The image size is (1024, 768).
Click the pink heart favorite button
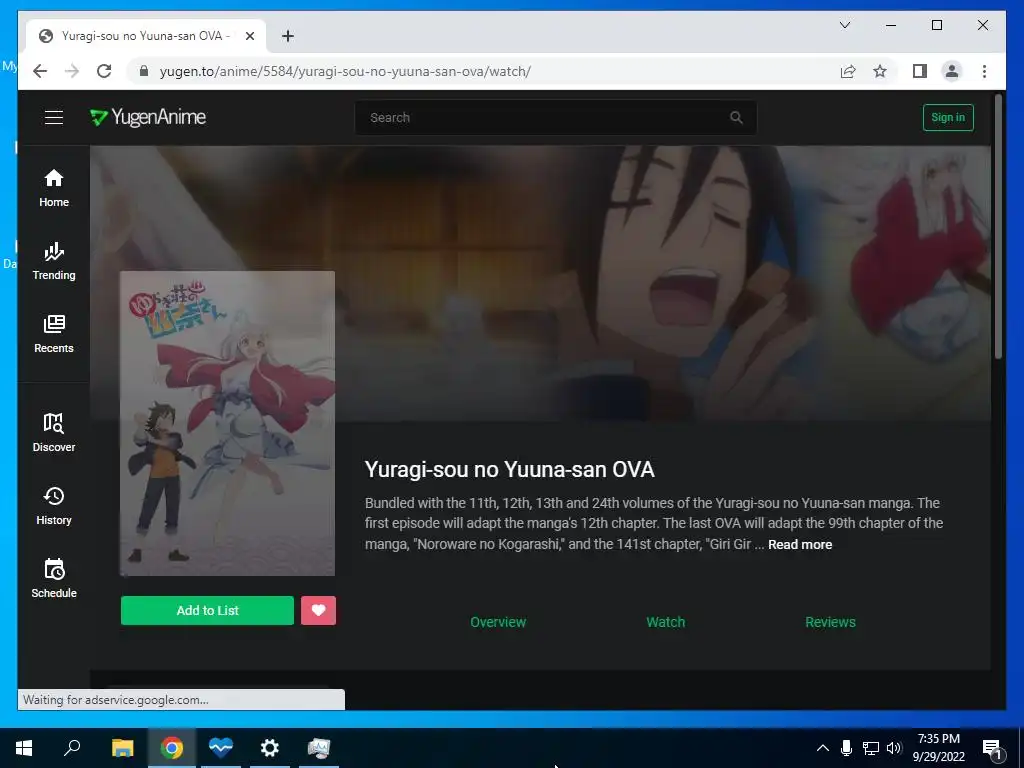(x=319, y=610)
